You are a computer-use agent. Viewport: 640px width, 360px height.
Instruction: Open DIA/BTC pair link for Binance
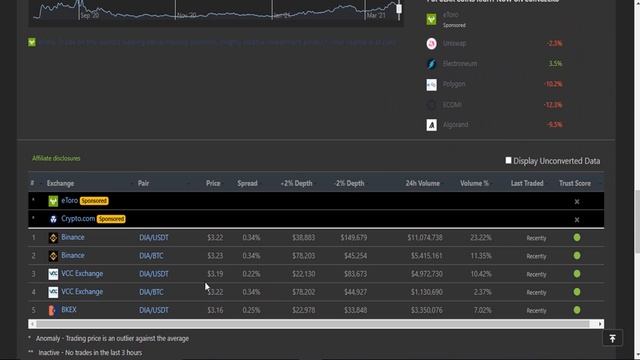pyautogui.click(x=151, y=256)
